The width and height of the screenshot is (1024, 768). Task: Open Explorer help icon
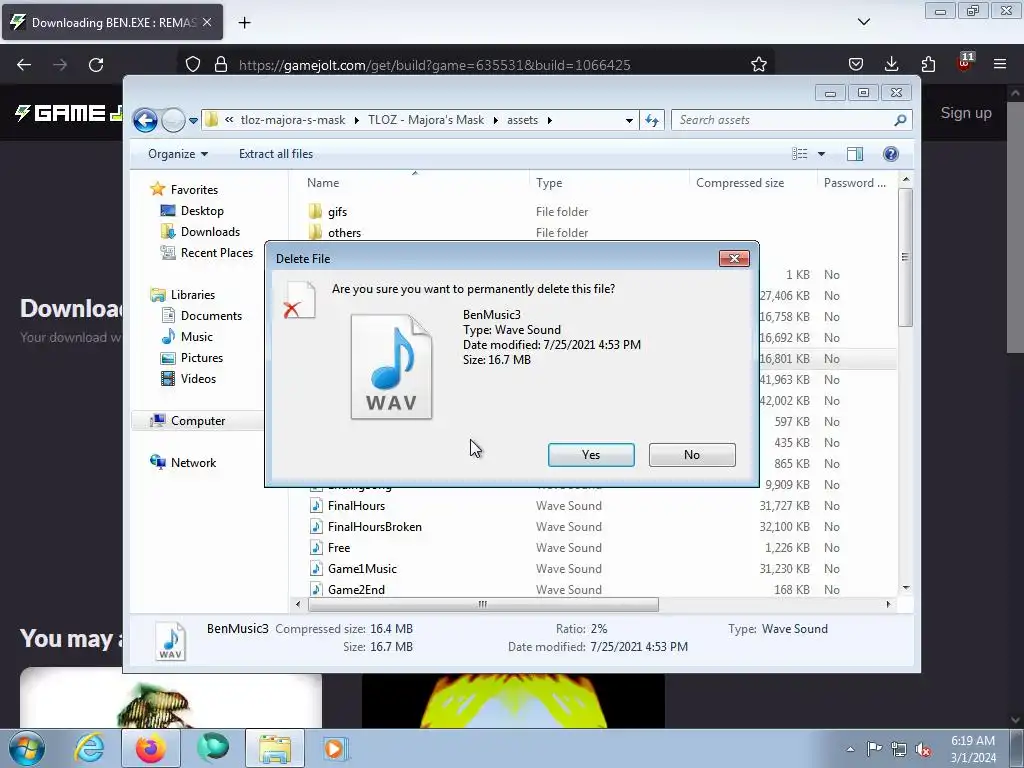(890, 153)
